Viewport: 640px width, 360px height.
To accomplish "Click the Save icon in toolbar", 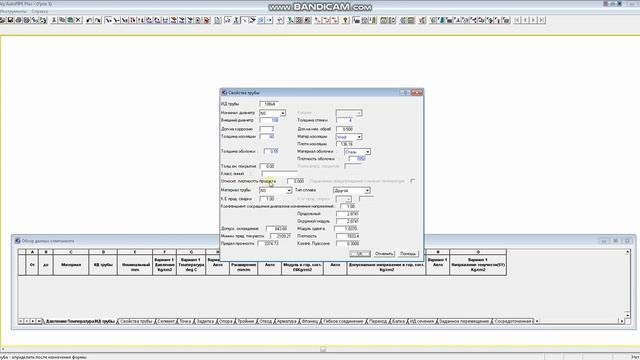I will (x=11, y=20).
